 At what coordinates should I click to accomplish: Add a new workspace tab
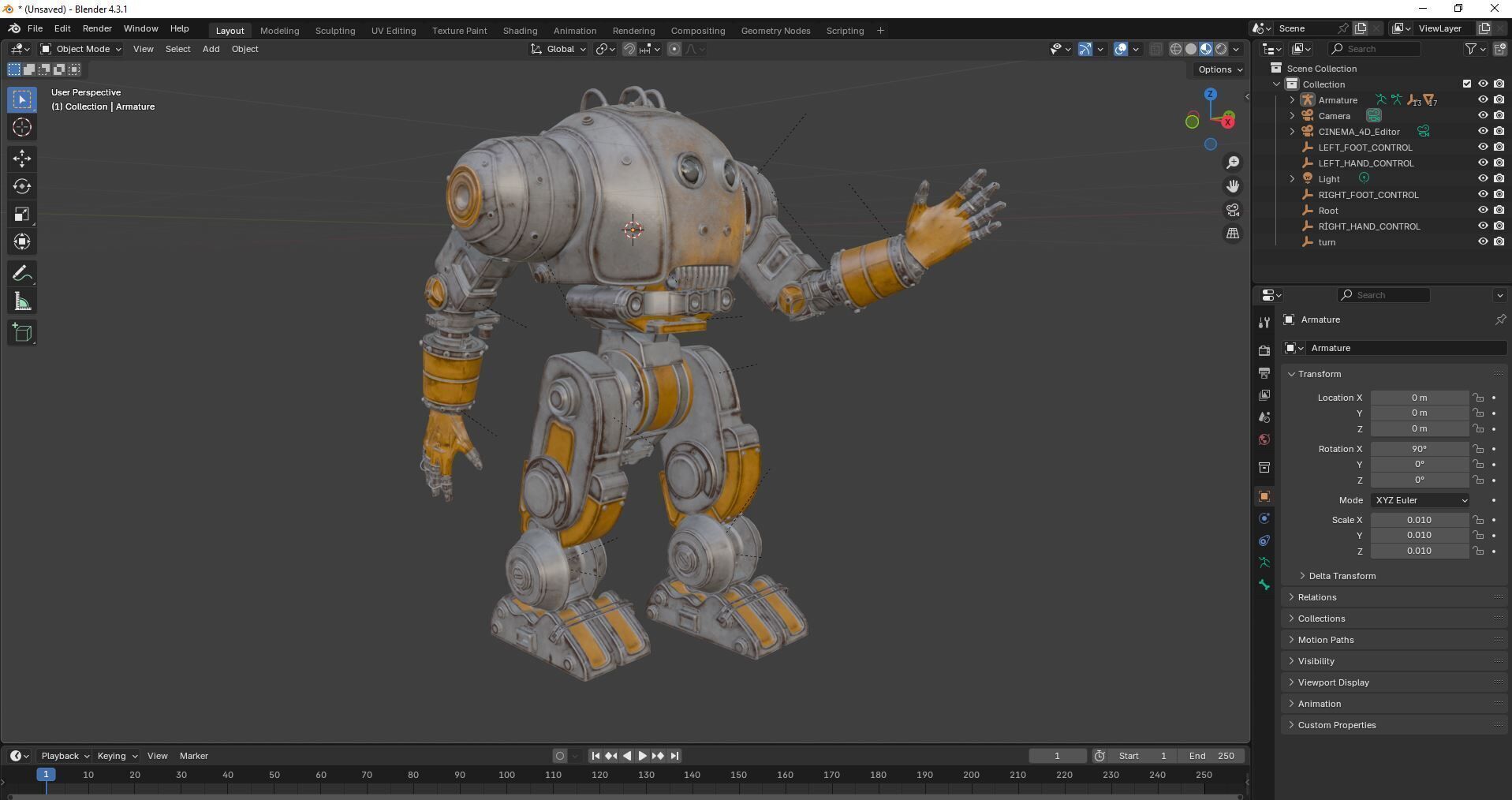[x=880, y=31]
